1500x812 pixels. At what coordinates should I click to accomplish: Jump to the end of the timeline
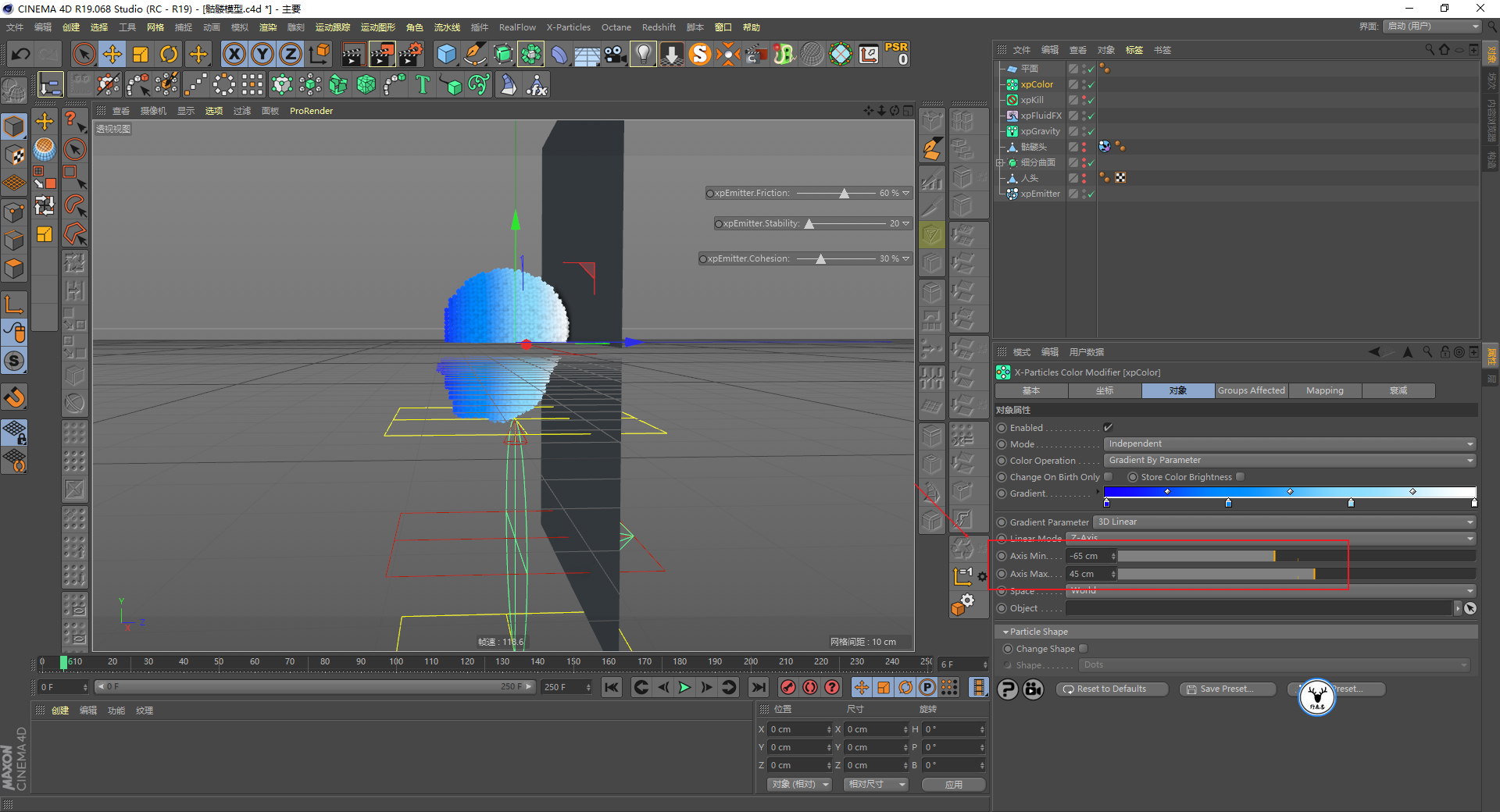click(x=758, y=687)
